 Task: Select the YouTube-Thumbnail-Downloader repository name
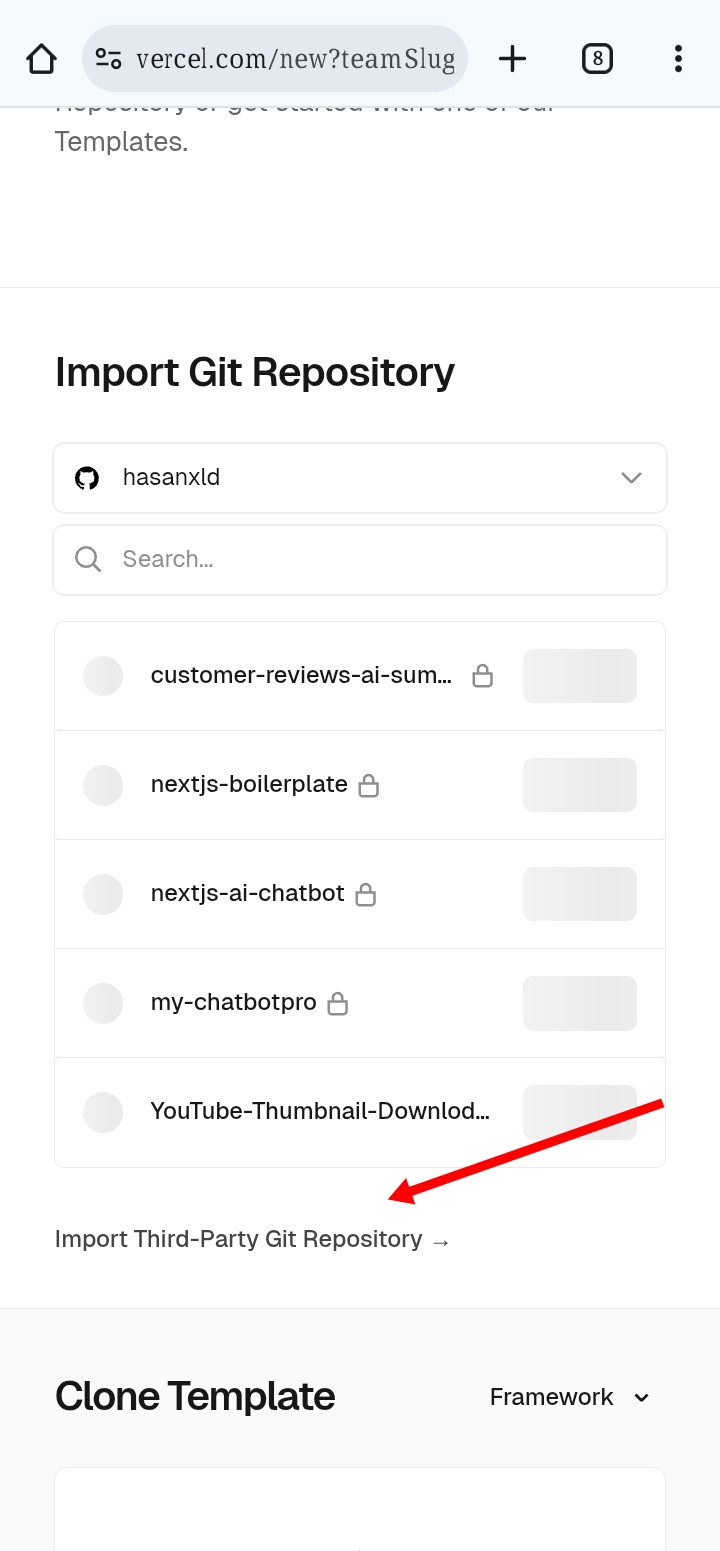(320, 1111)
